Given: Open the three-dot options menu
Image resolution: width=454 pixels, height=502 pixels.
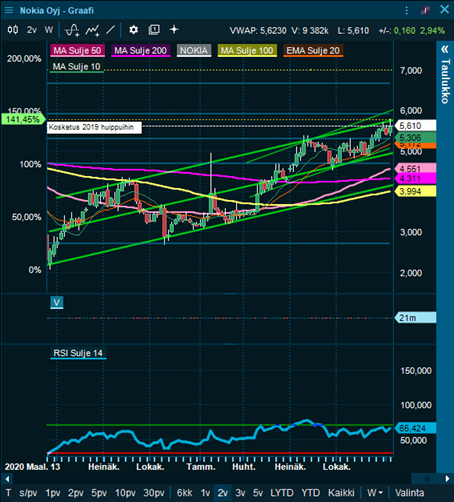Looking at the screenshot, I should click(x=406, y=10).
